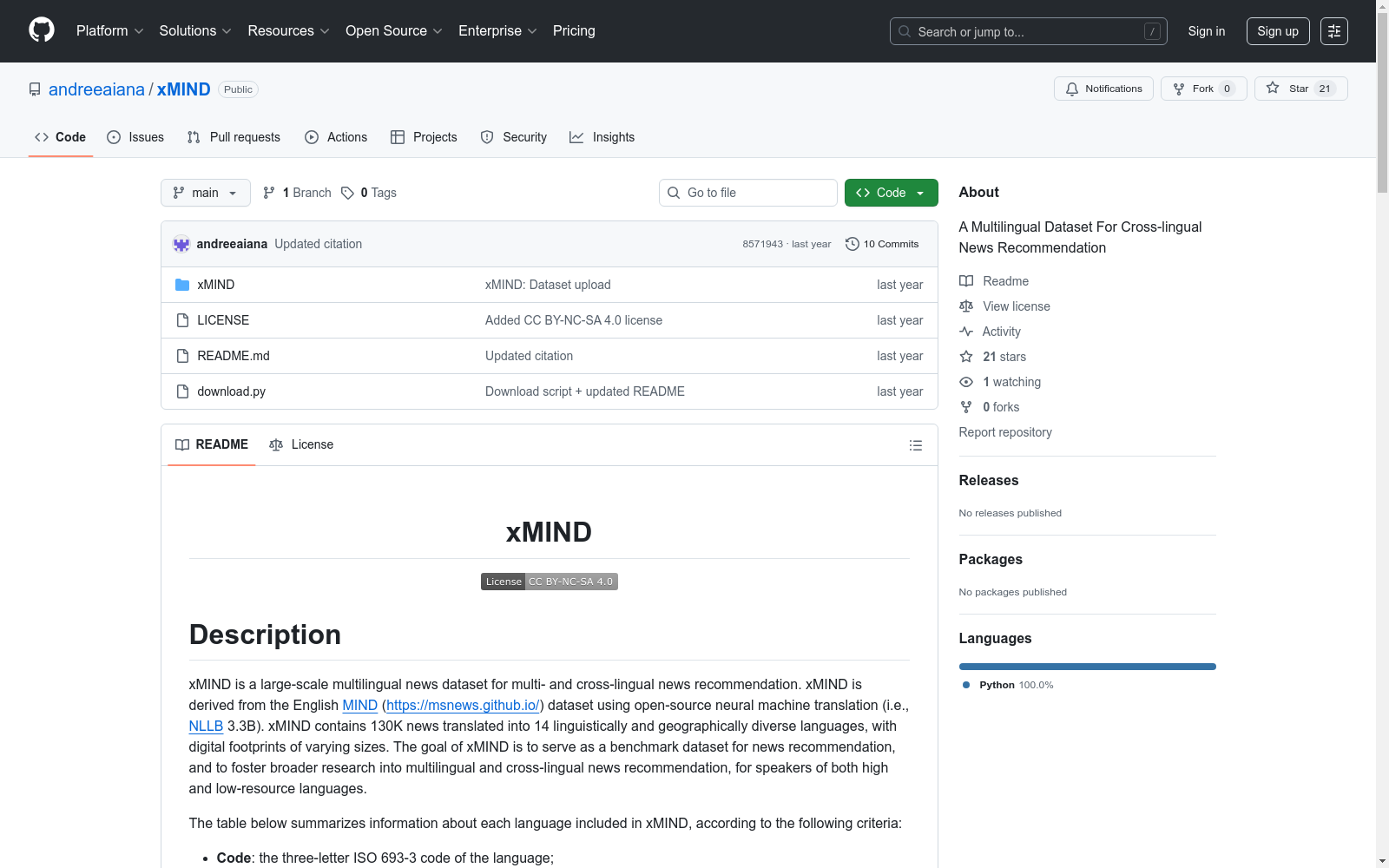1389x868 pixels.
Task: Open the appearance settings icon button
Action: (x=1334, y=31)
